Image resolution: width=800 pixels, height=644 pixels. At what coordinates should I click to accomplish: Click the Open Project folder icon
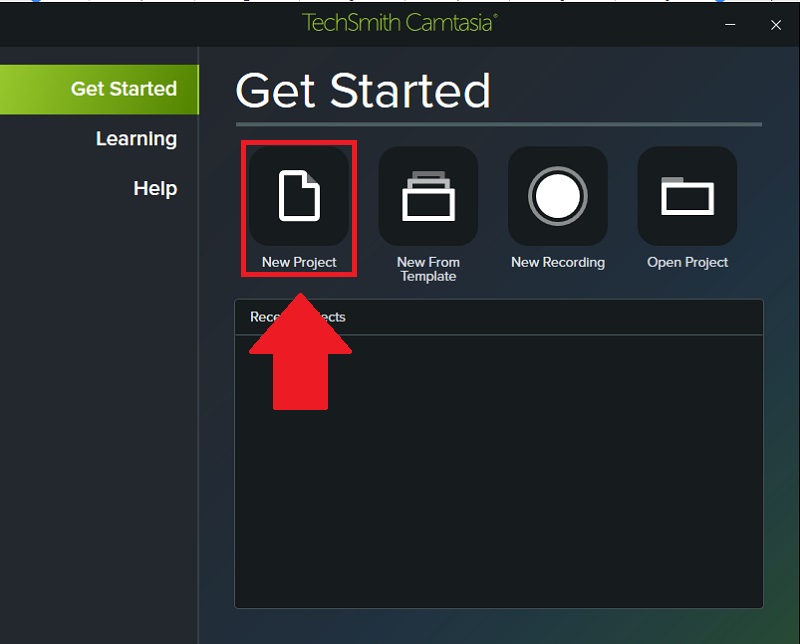click(x=687, y=196)
